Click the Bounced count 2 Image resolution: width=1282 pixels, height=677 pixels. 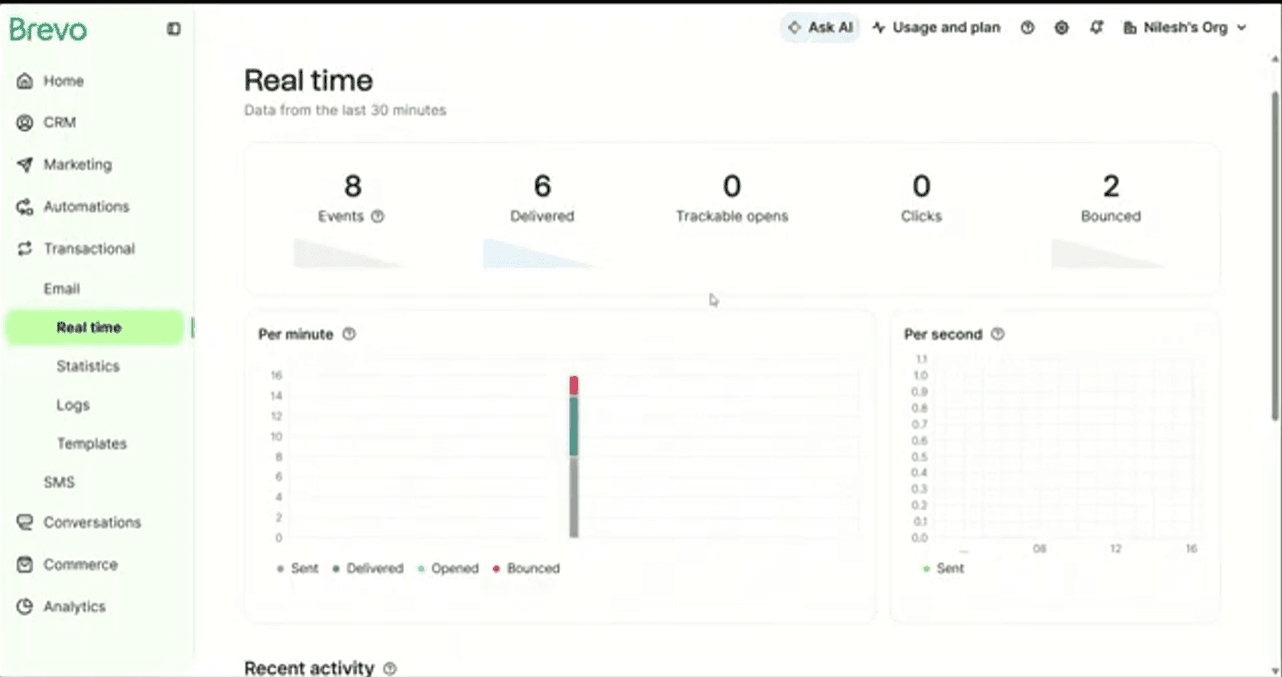(x=1111, y=186)
